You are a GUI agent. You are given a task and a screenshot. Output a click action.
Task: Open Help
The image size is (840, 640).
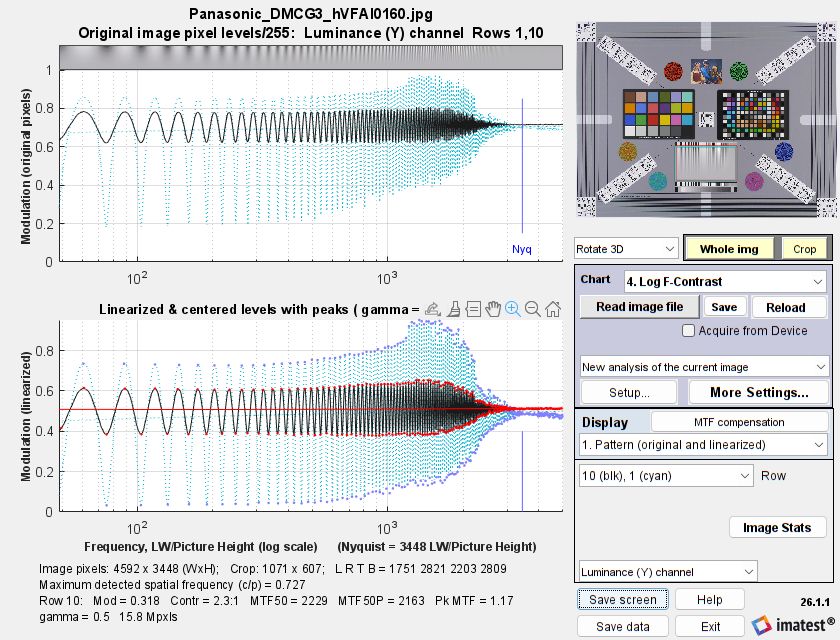[x=710, y=599]
